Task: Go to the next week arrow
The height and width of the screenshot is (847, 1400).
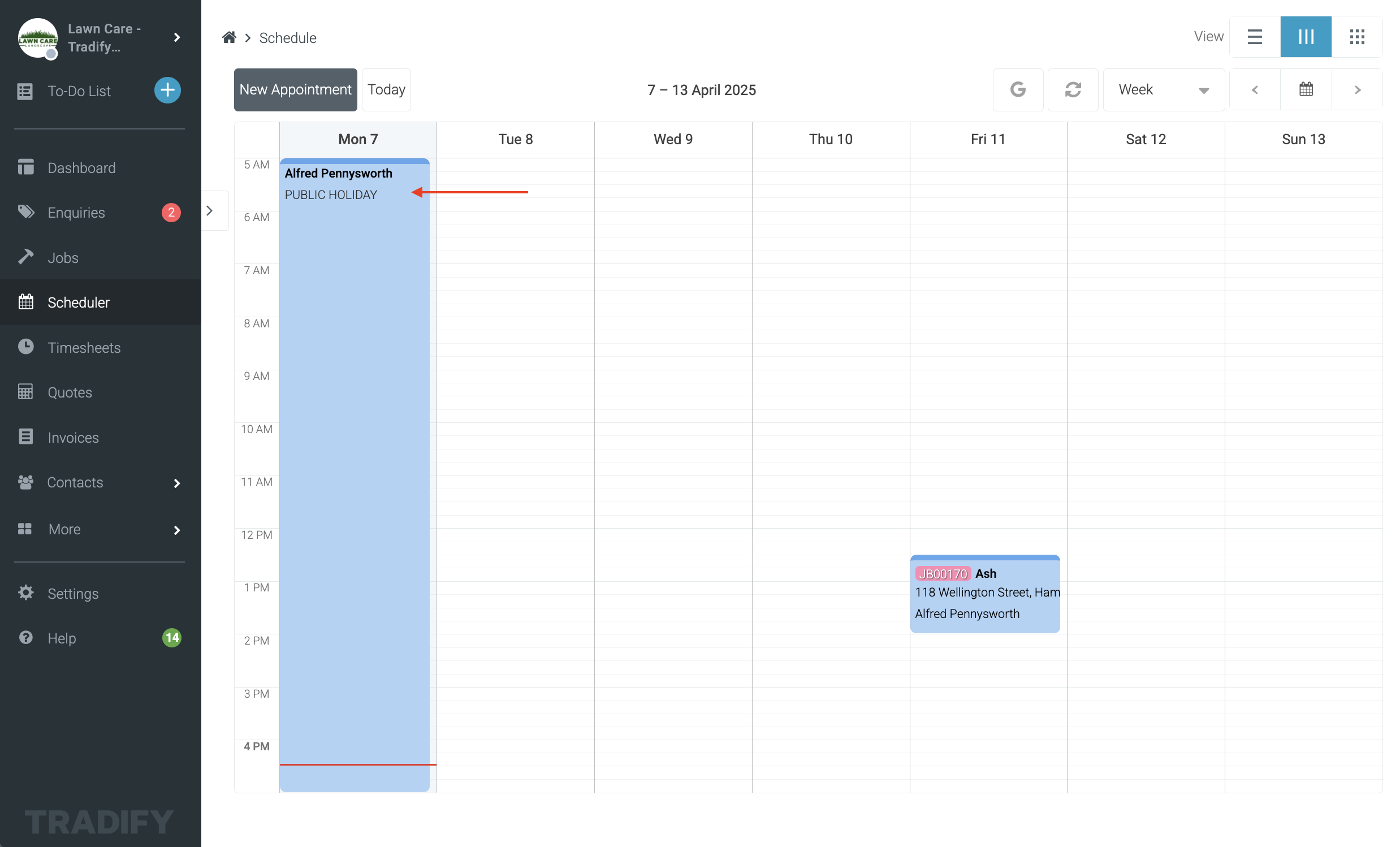Action: click(x=1357, y=90)
